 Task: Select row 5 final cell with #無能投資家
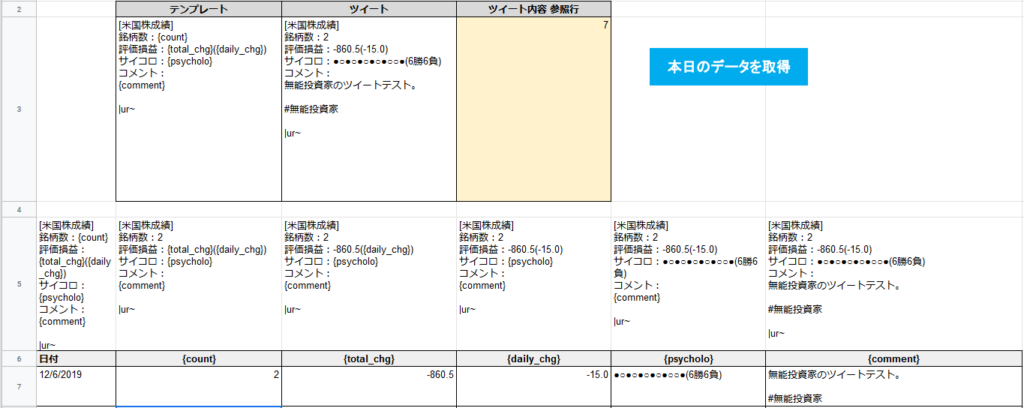pos(894,284)
